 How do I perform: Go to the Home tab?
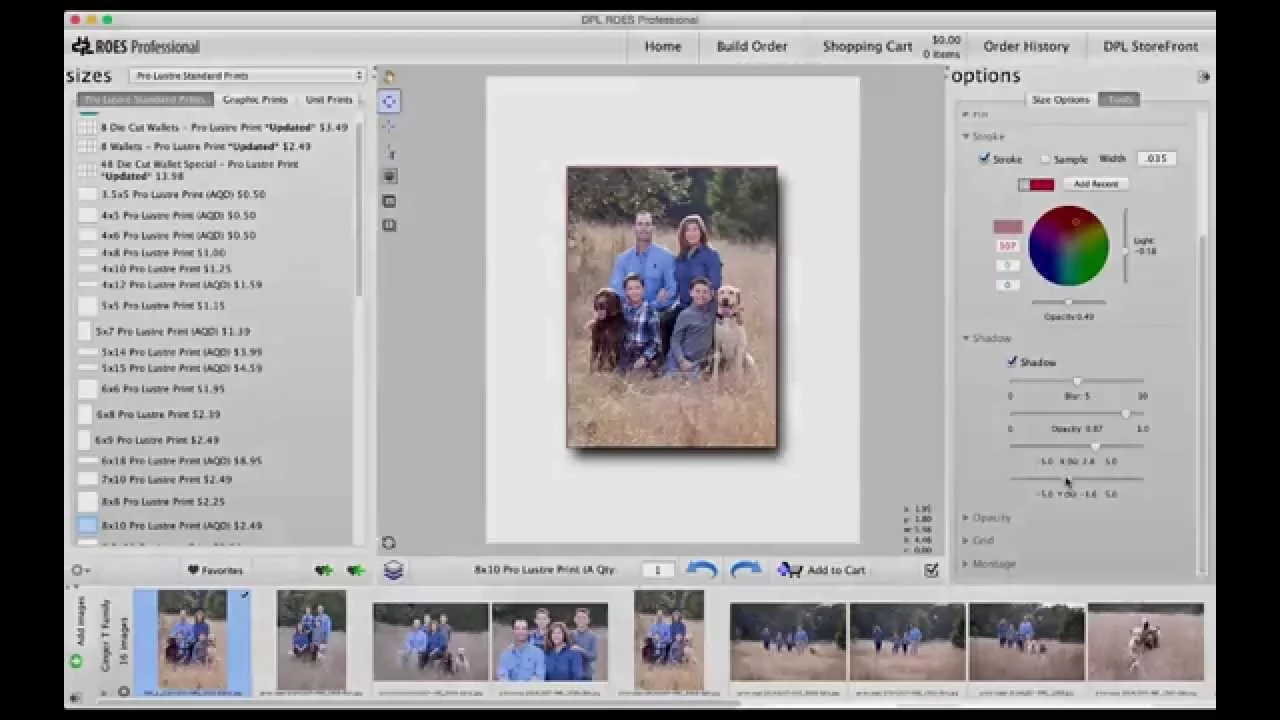(x=663, y=46)
